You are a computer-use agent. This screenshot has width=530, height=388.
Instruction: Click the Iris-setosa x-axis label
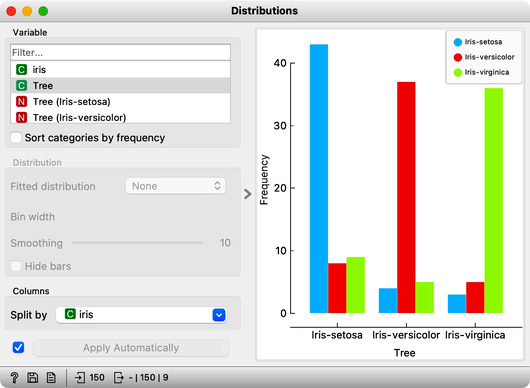point(337,335)
